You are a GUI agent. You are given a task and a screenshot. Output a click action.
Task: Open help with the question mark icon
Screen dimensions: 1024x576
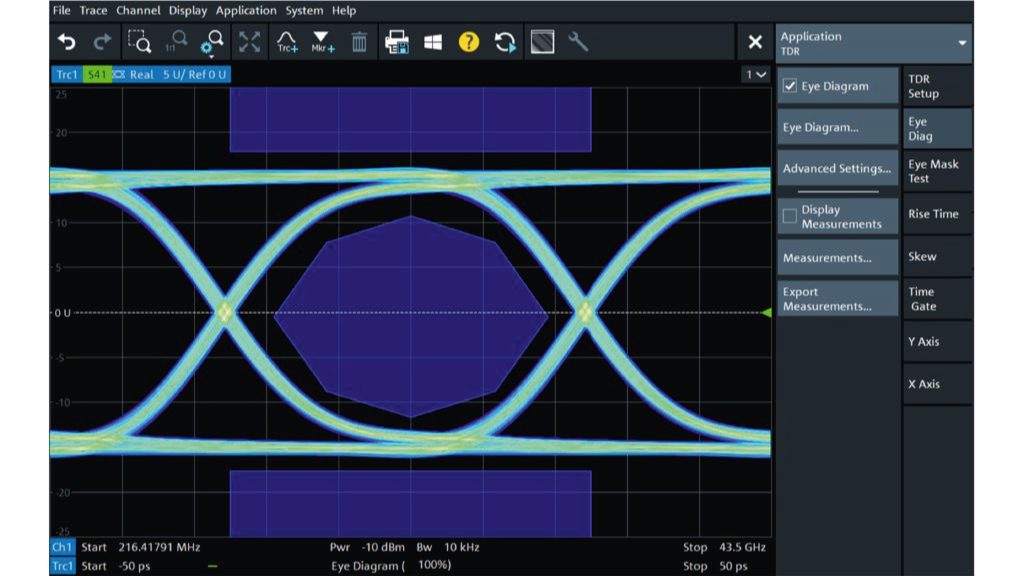coord(468,42)
